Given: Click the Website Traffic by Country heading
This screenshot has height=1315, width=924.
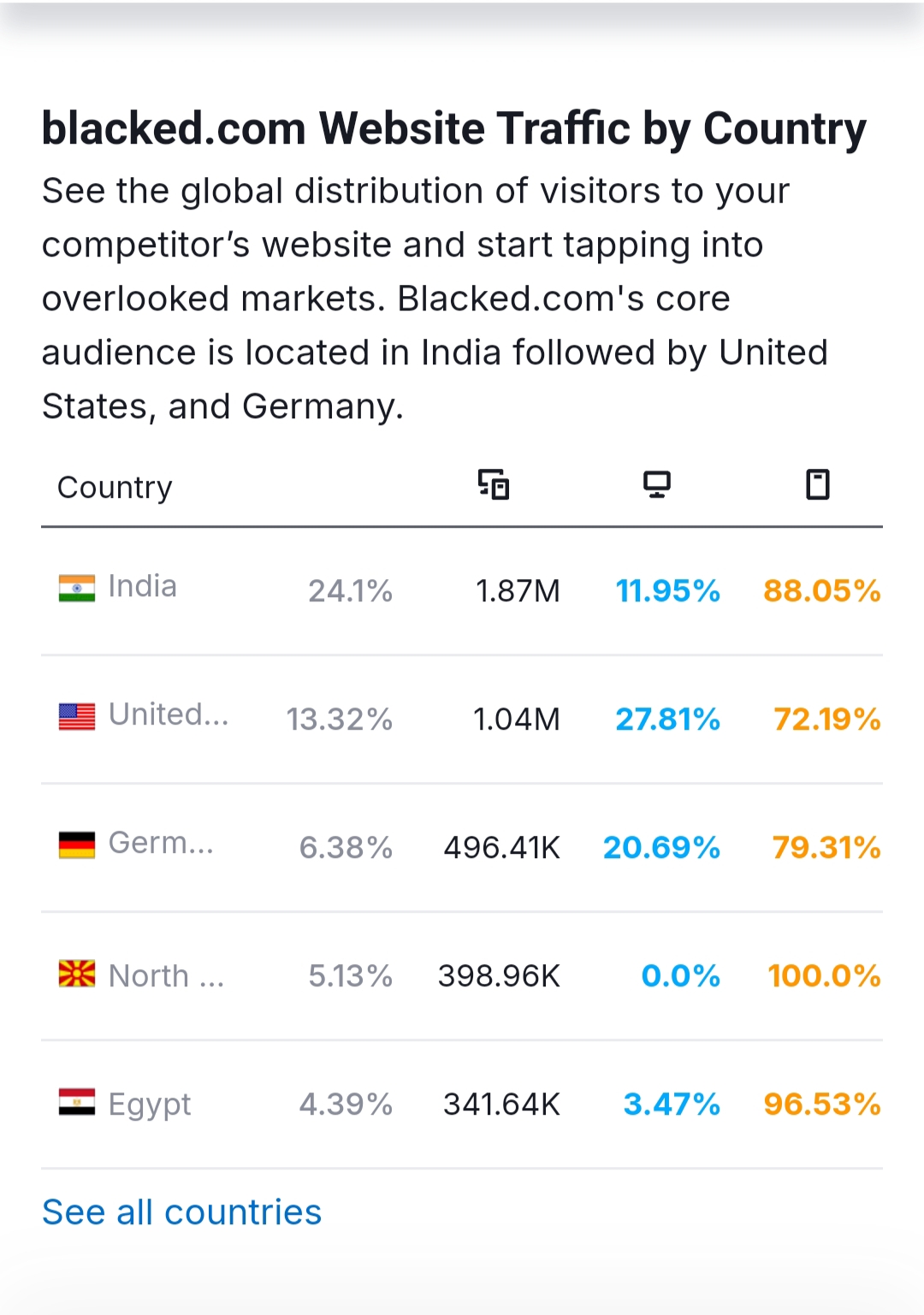Looking at the screenshot, I should click(453, 129).
